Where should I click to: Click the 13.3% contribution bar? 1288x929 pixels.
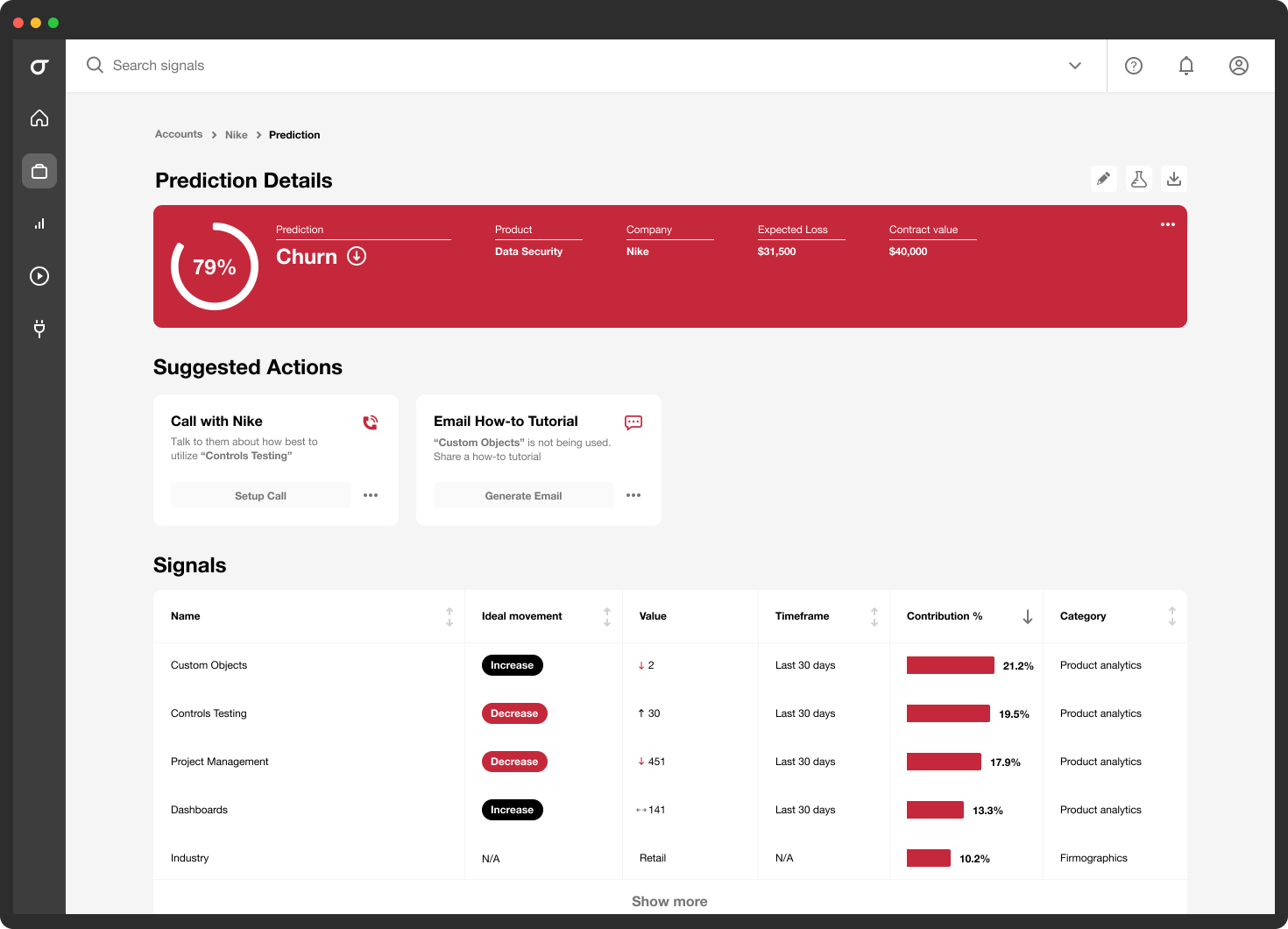click(x=935, y=810)
